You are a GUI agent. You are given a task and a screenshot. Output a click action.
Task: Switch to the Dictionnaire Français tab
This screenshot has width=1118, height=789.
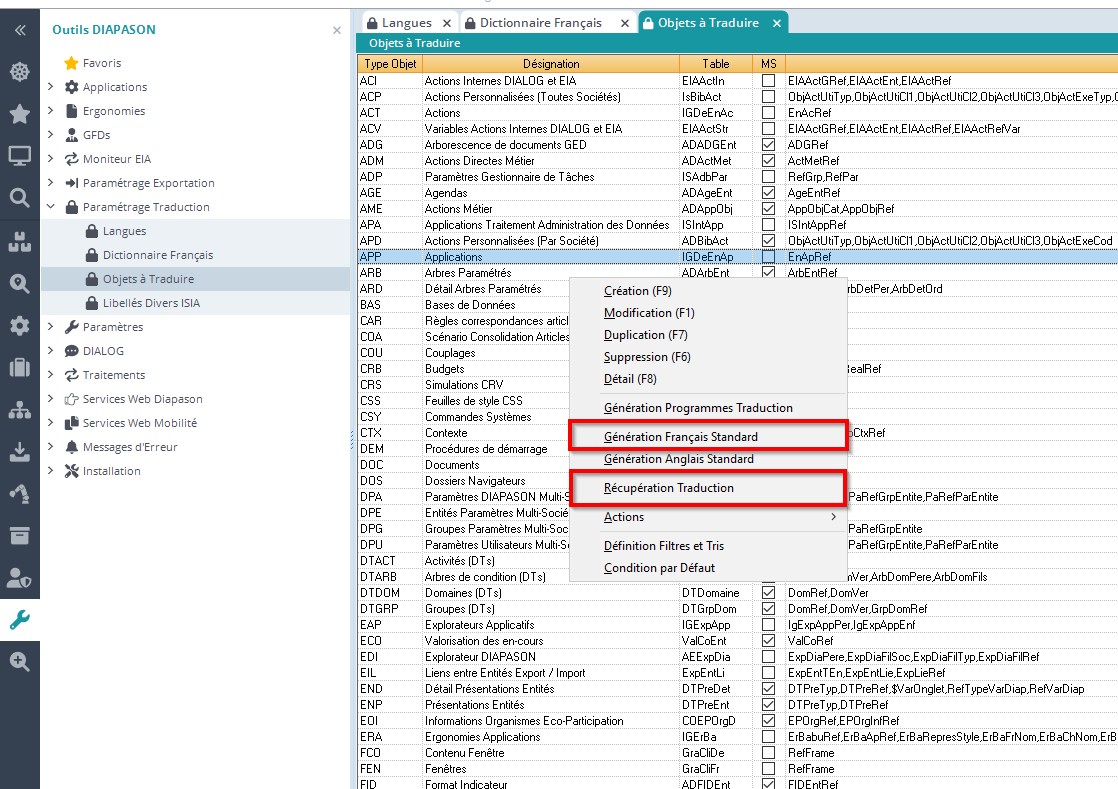coord(540,22)
